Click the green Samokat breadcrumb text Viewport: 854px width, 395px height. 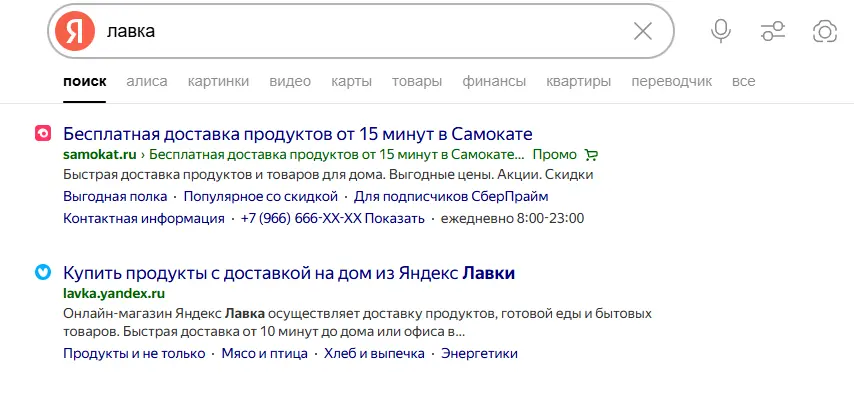(x=337, y=155)
